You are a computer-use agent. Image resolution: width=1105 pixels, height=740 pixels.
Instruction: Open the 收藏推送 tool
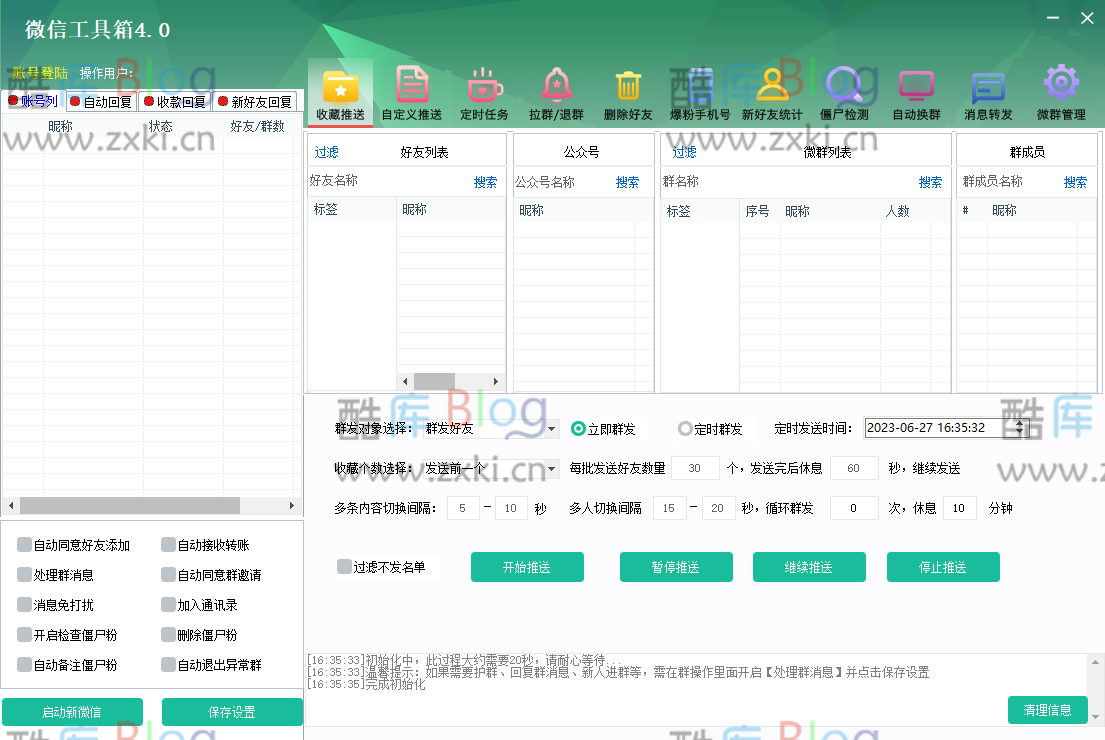click(339, 92)
